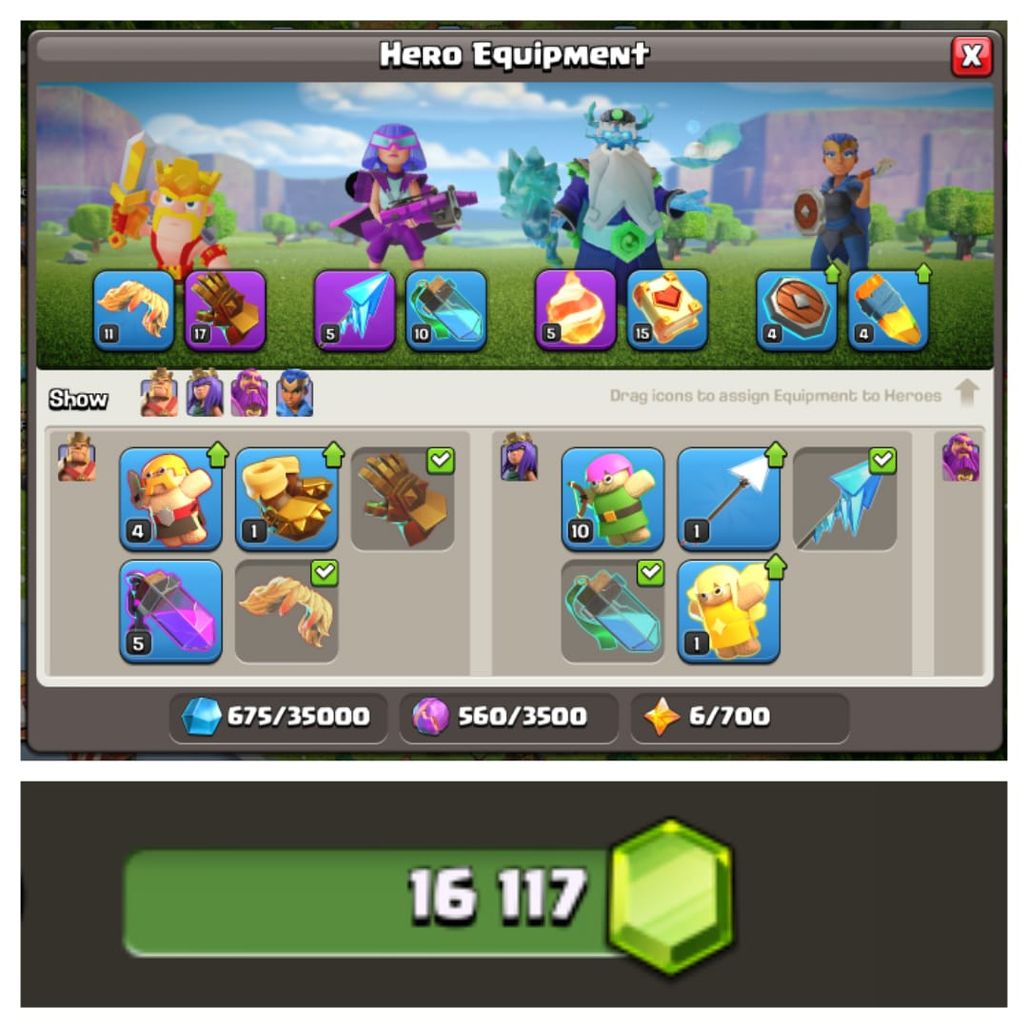Viewport: 1028px width, 1028px height.
Task: Tap the Giant Arrow equipment level 1
Action: click(x=728, y=499)
